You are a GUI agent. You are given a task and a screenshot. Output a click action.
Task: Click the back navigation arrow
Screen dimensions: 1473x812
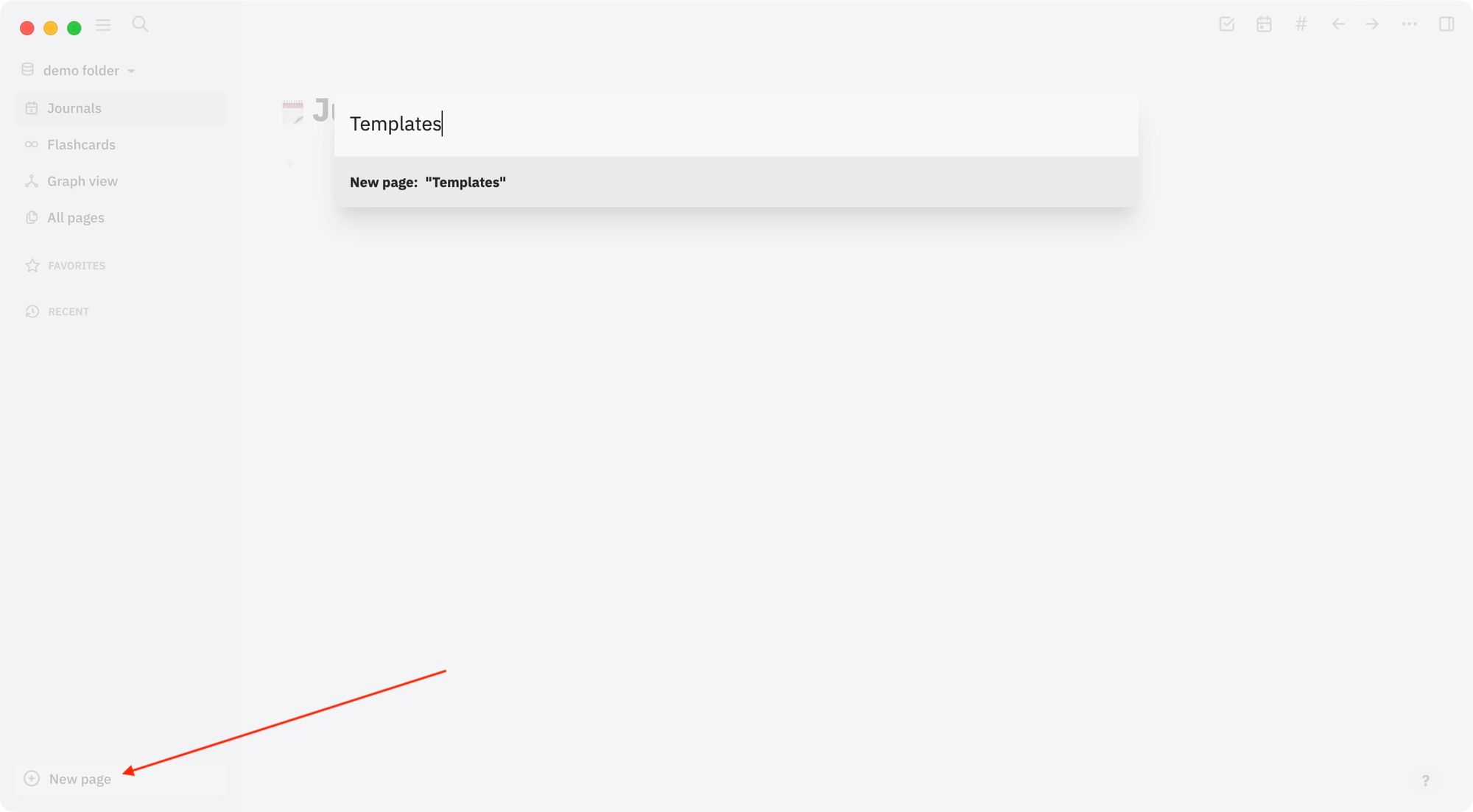pos(1337,25)
